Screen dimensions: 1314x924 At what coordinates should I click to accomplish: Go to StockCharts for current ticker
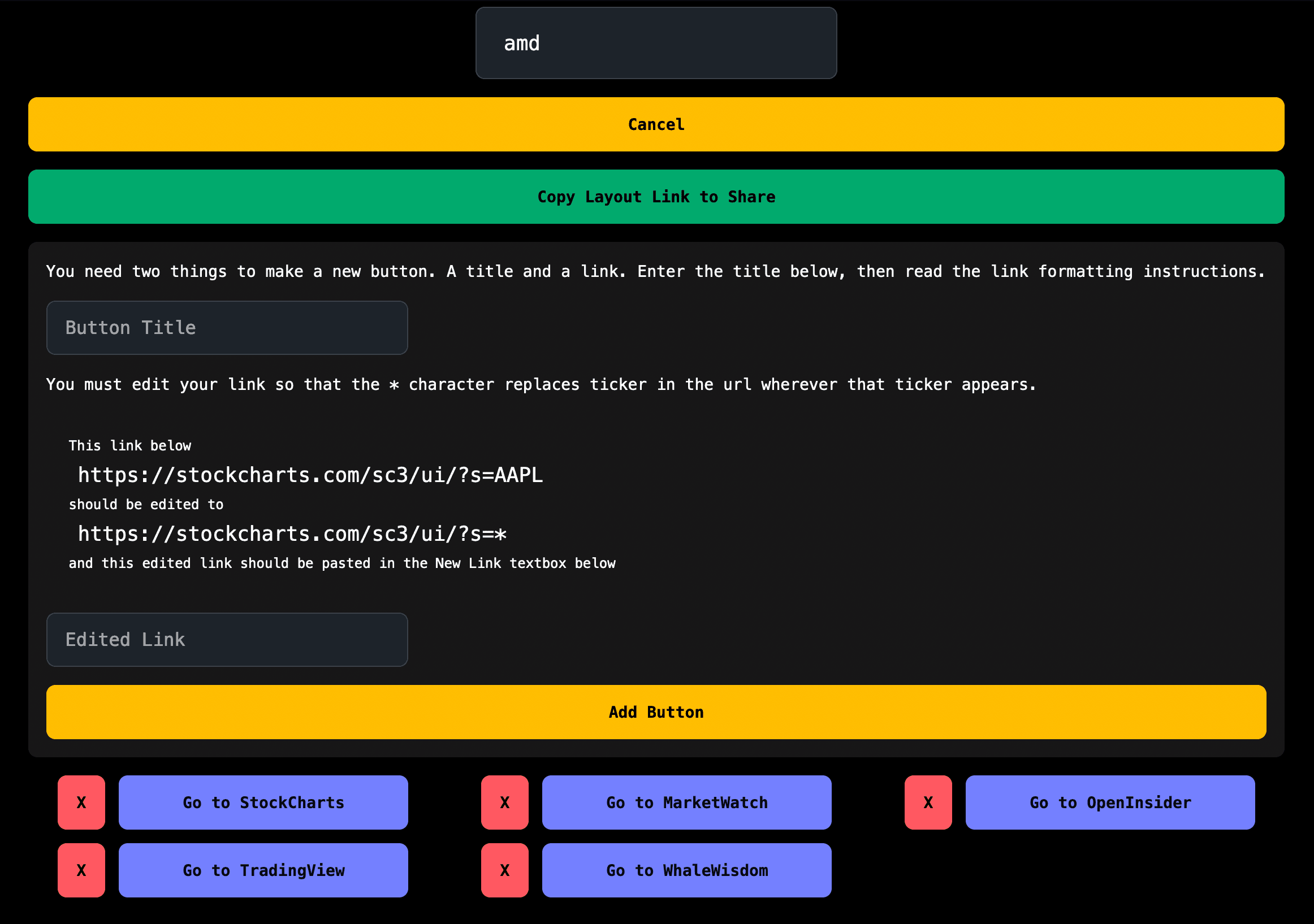[x=264, y=802]
